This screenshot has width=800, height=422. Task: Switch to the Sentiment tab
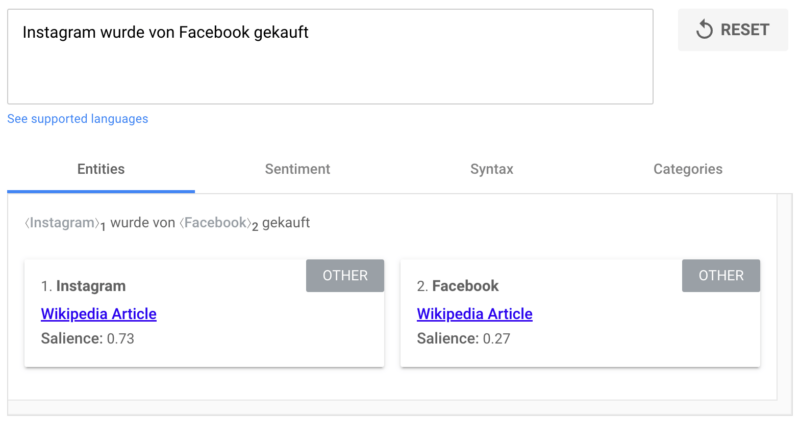(297, 169)
